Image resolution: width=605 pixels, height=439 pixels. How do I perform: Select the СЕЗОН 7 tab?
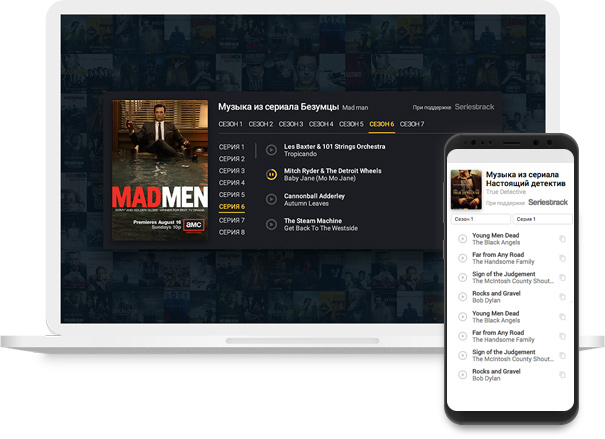[x=412, y=124]
